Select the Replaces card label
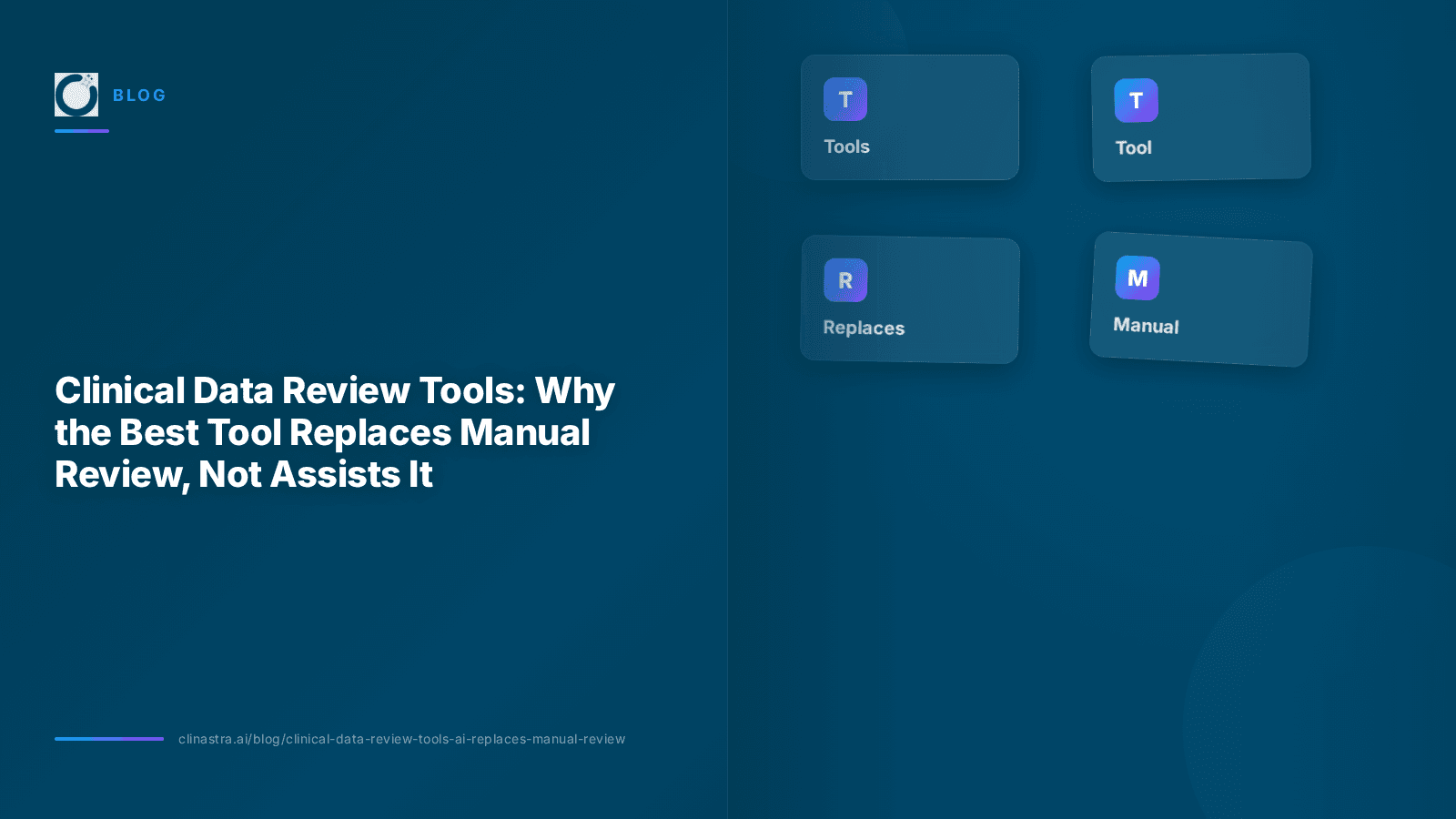Screen dimensions: 1456x819 (864, 328)
